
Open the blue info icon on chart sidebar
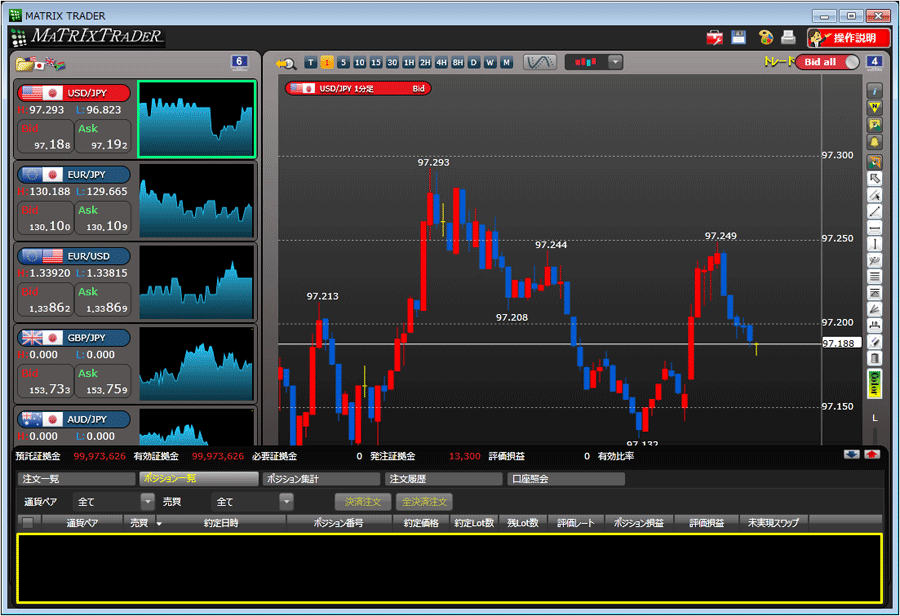[874, 91]
